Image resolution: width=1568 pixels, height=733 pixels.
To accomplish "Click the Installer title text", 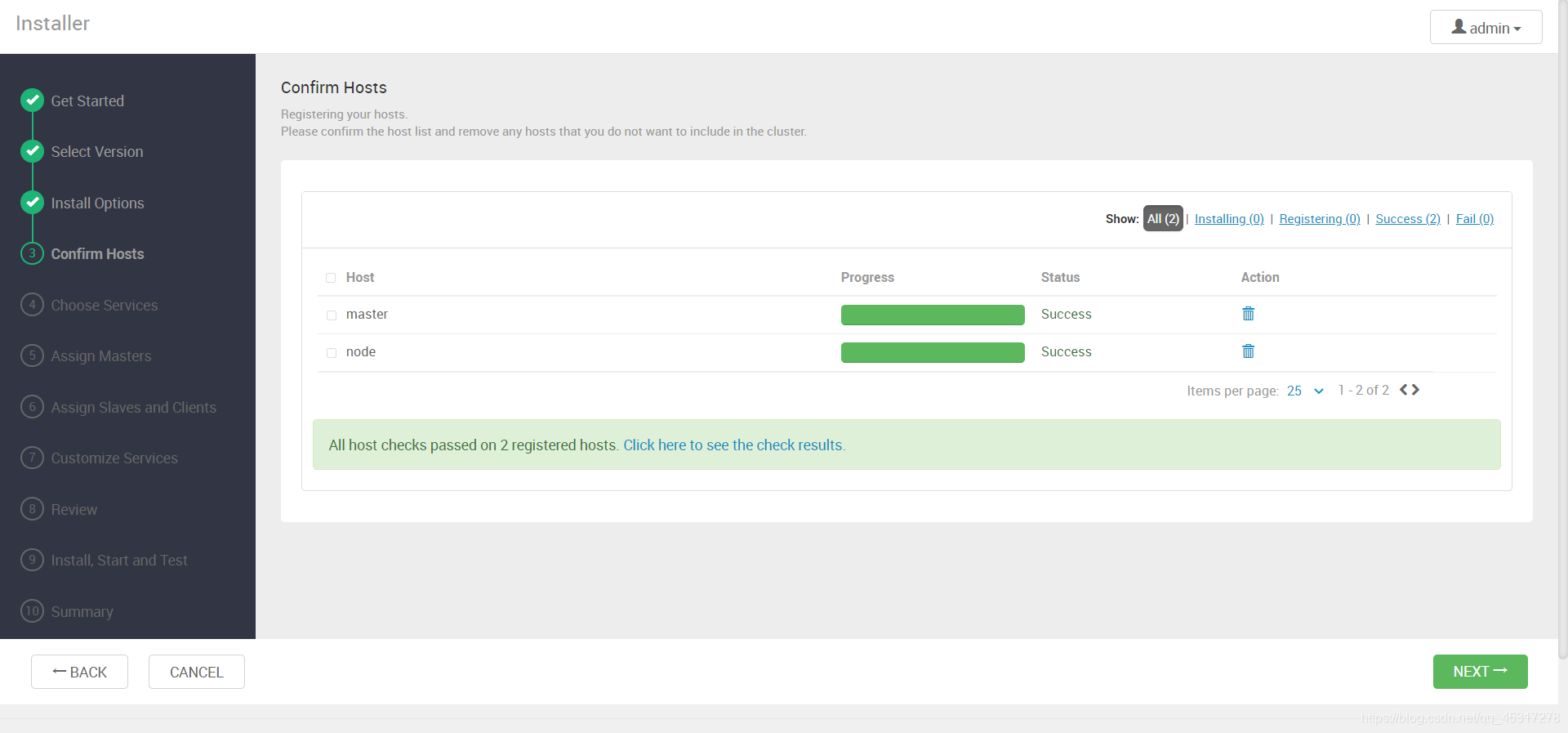I will pos(53,24).
